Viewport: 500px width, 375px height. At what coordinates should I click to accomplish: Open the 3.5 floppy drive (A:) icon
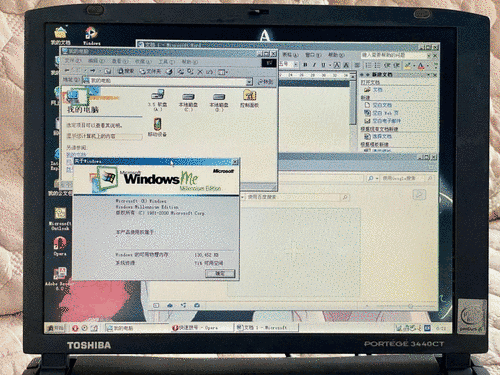pyautogui.click(x=157, y=99)
